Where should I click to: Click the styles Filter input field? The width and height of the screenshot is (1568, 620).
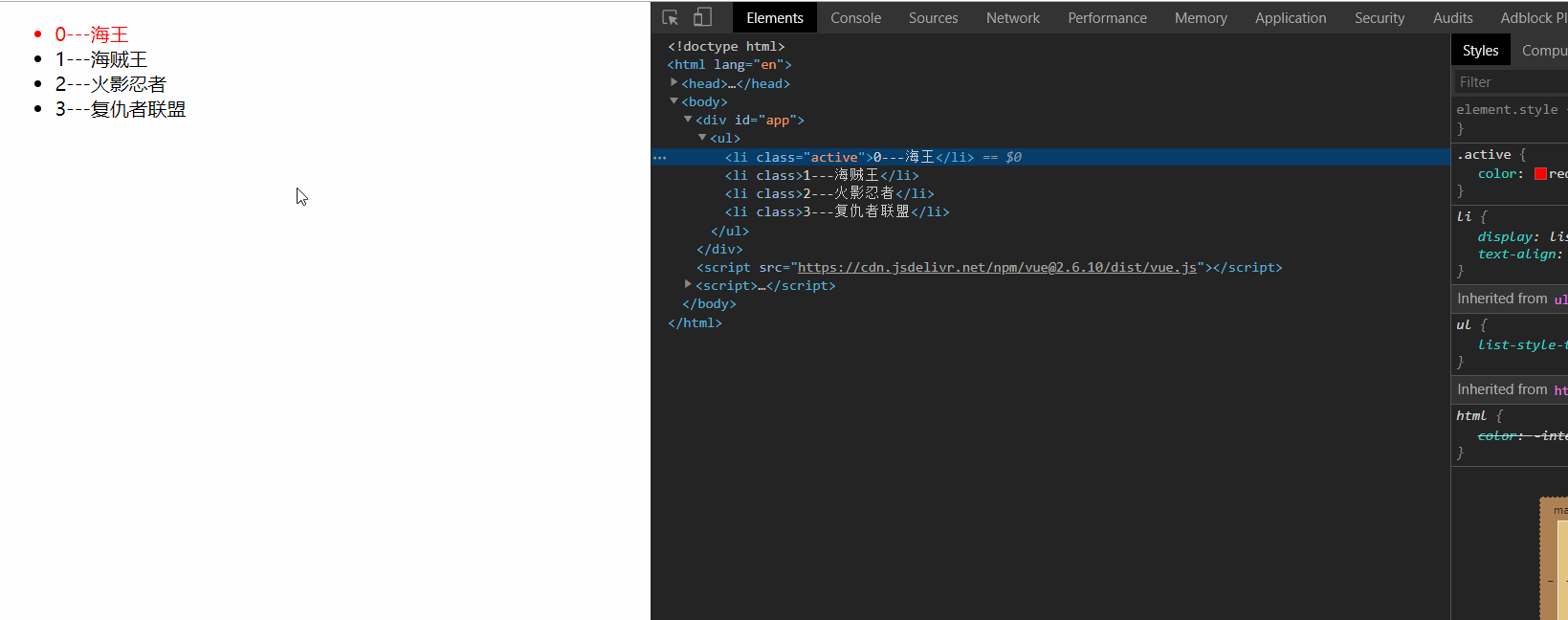[1512, 82]
